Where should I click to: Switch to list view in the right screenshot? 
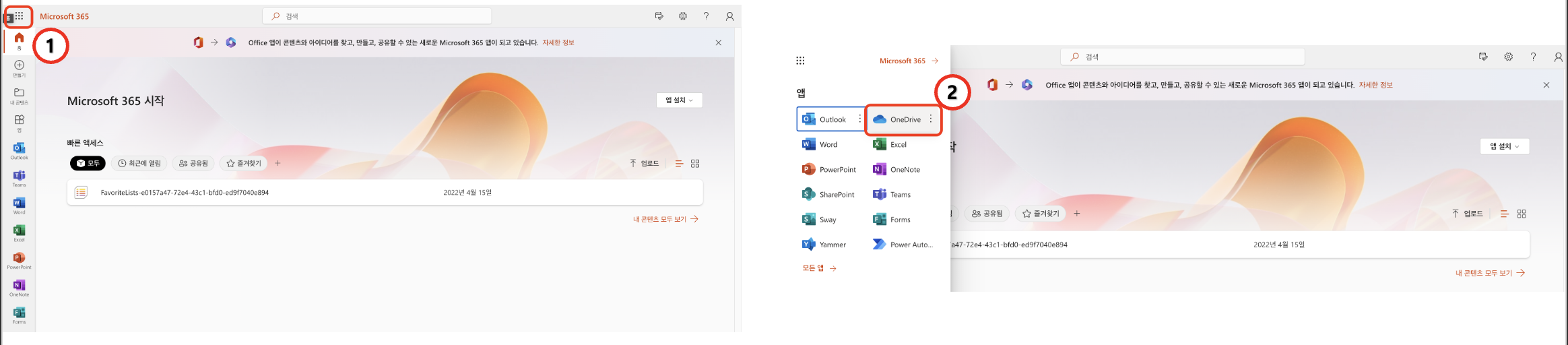click(1504, 214)
